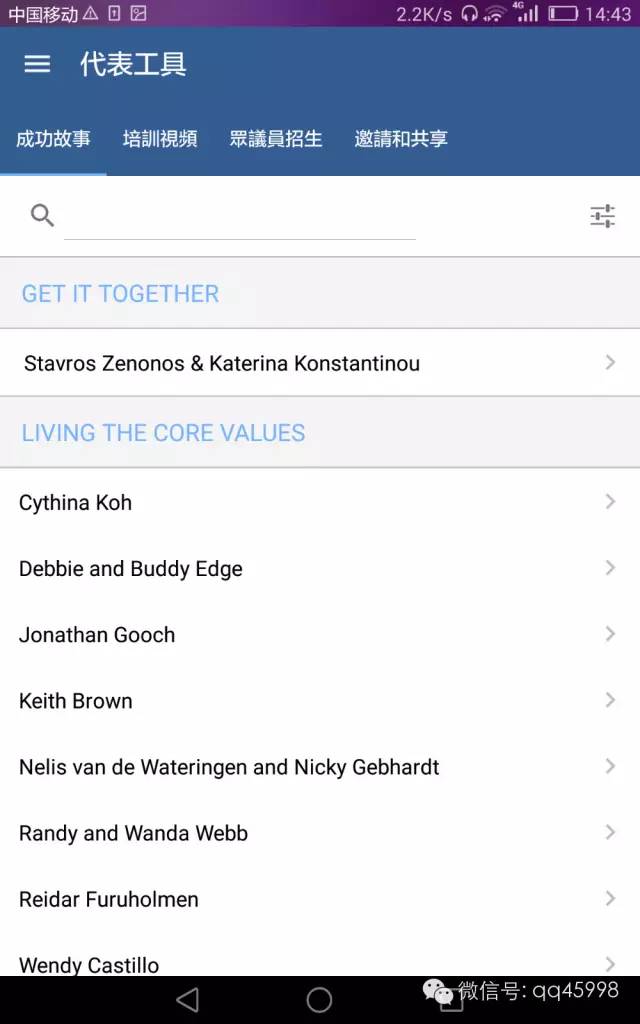
Task: Open the Debbie and Buddy Edge story
Action: [x=131, y=569]
